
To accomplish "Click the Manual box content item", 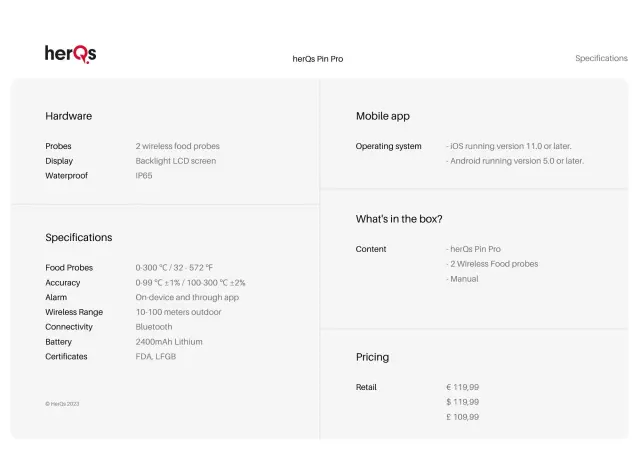I will pos(463,279).
